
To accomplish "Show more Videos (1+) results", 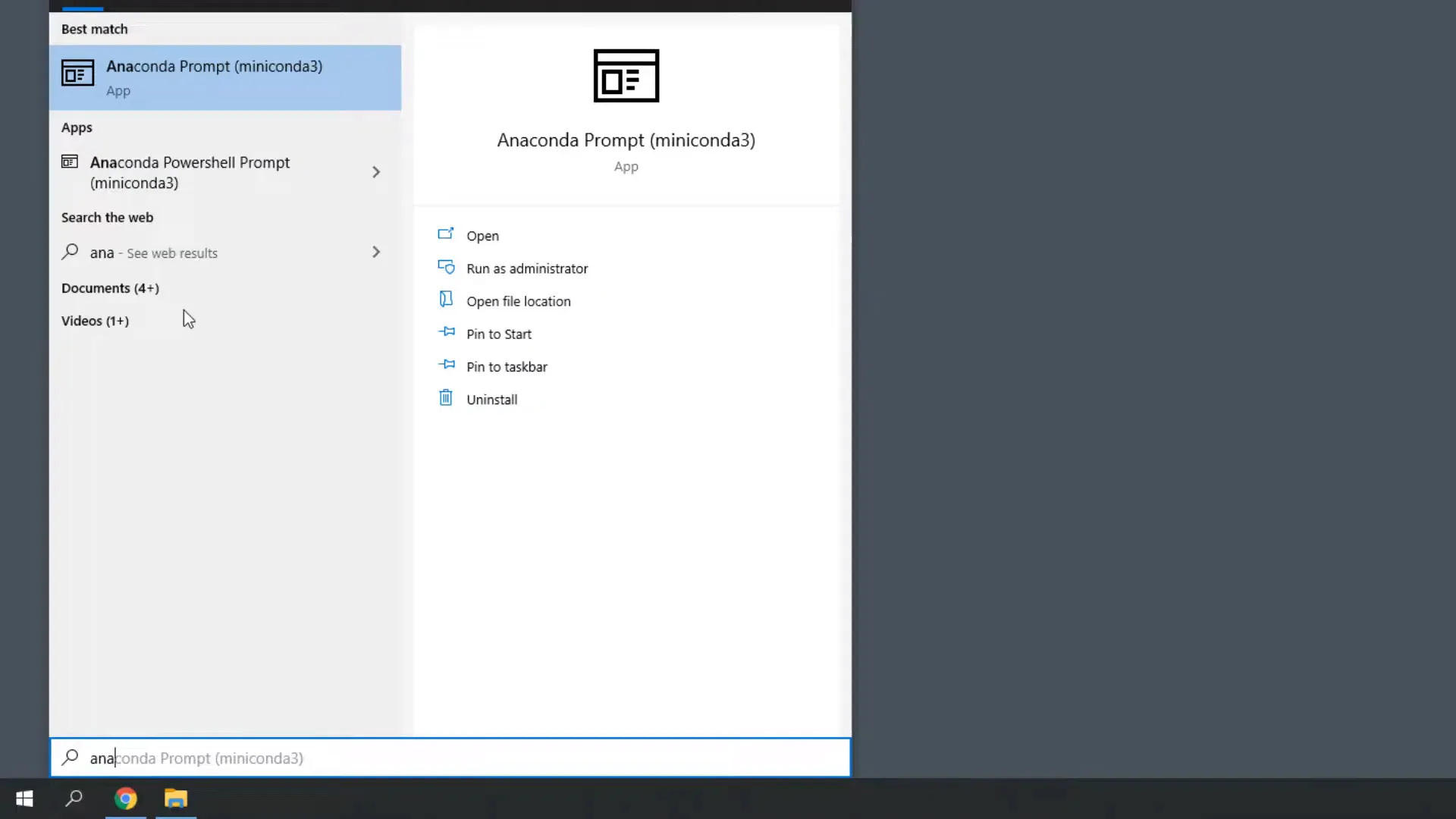I will [95, 321].
